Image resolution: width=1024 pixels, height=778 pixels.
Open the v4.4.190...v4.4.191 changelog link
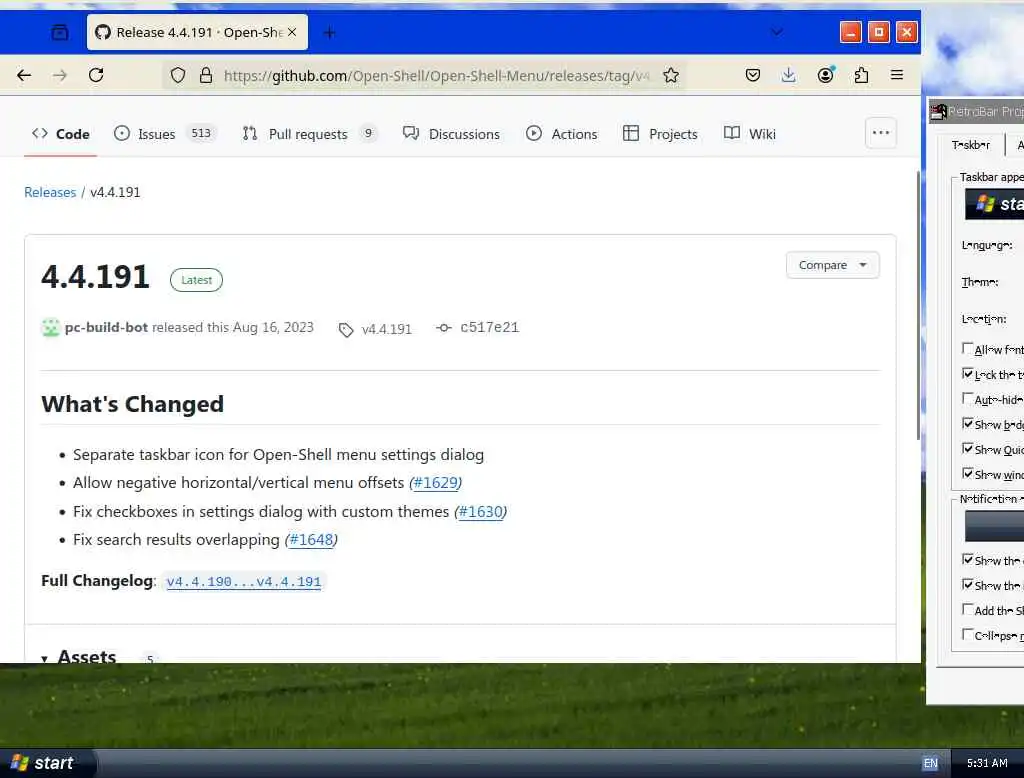(x=244, y=581)
